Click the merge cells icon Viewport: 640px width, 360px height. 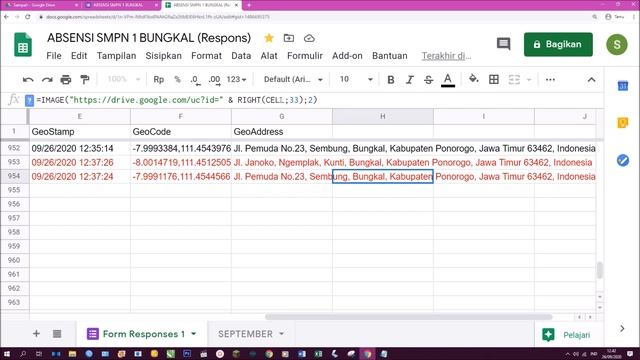pyautogui.click(x=514, y=80)
